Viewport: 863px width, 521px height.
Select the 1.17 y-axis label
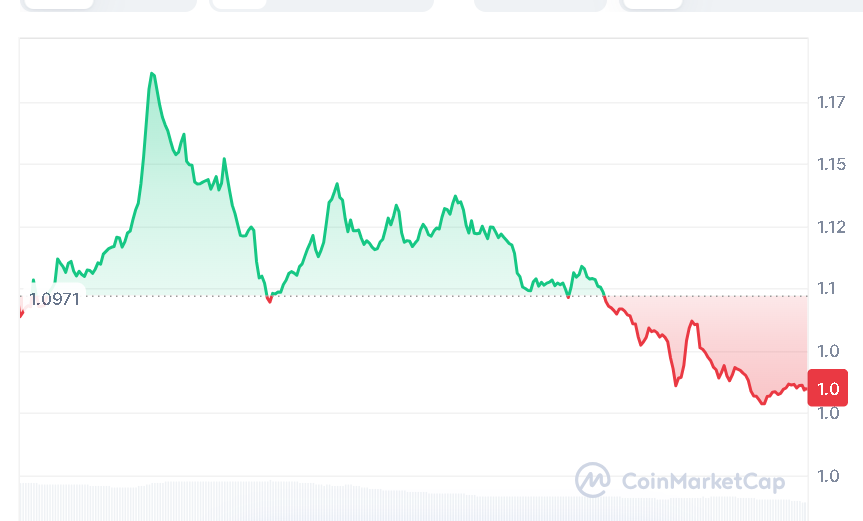(x=832, y=102)
